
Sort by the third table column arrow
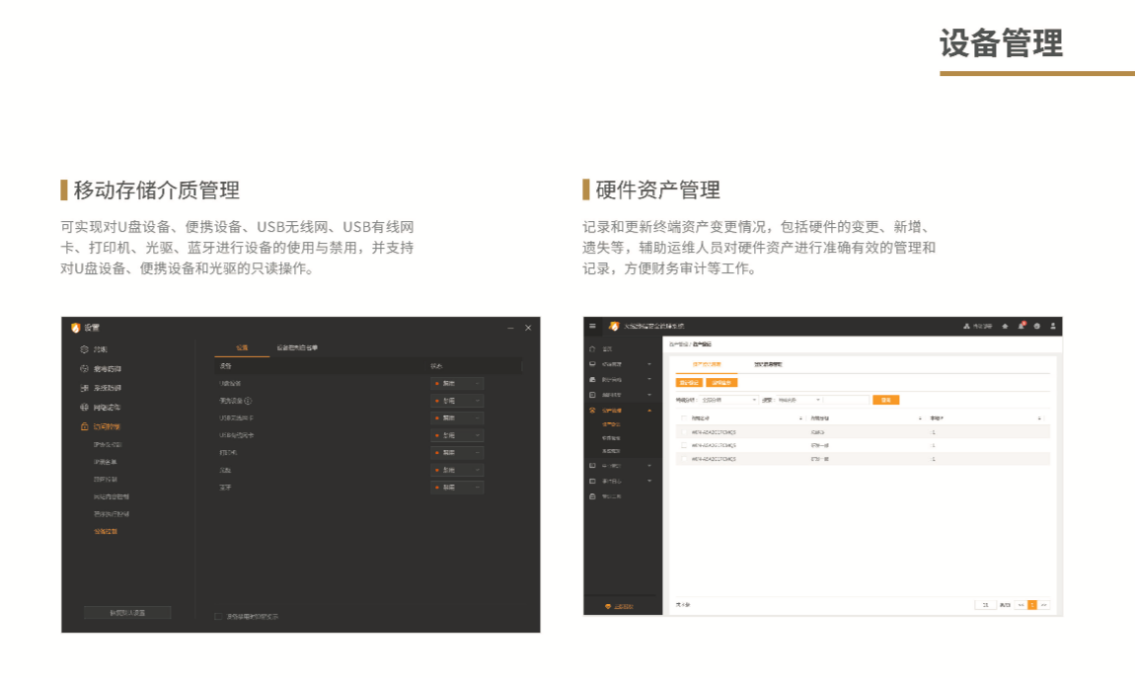tap(1039, 419)
